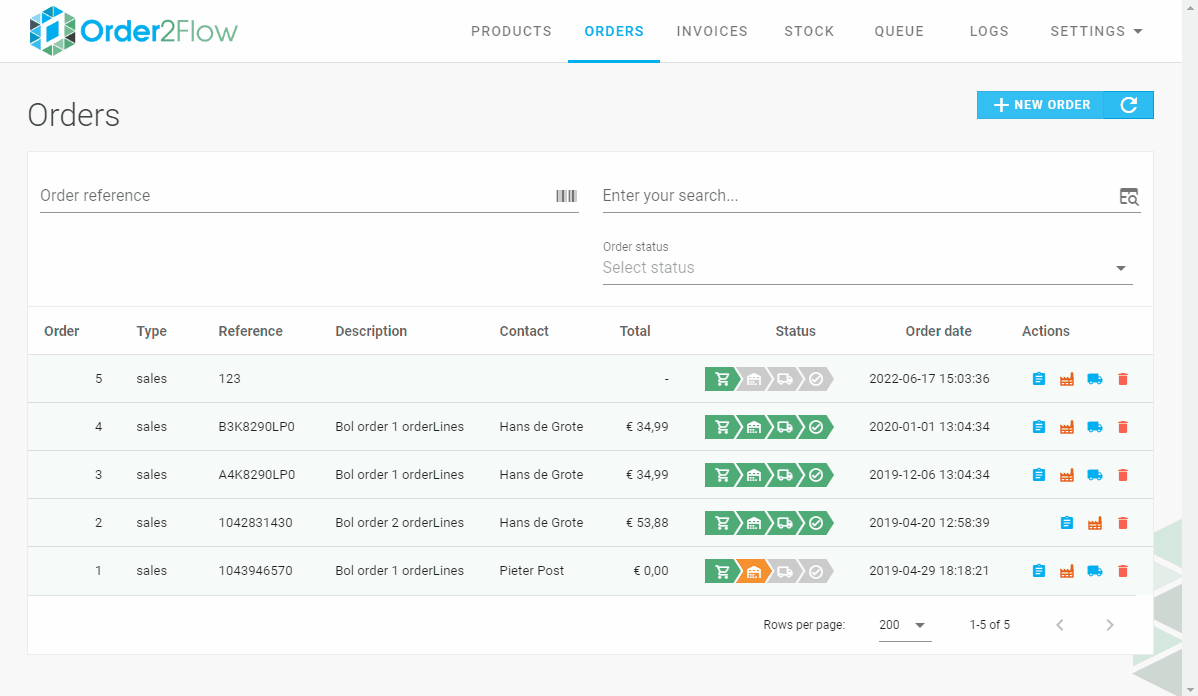Click the Type column header

(x=151, y=331)
